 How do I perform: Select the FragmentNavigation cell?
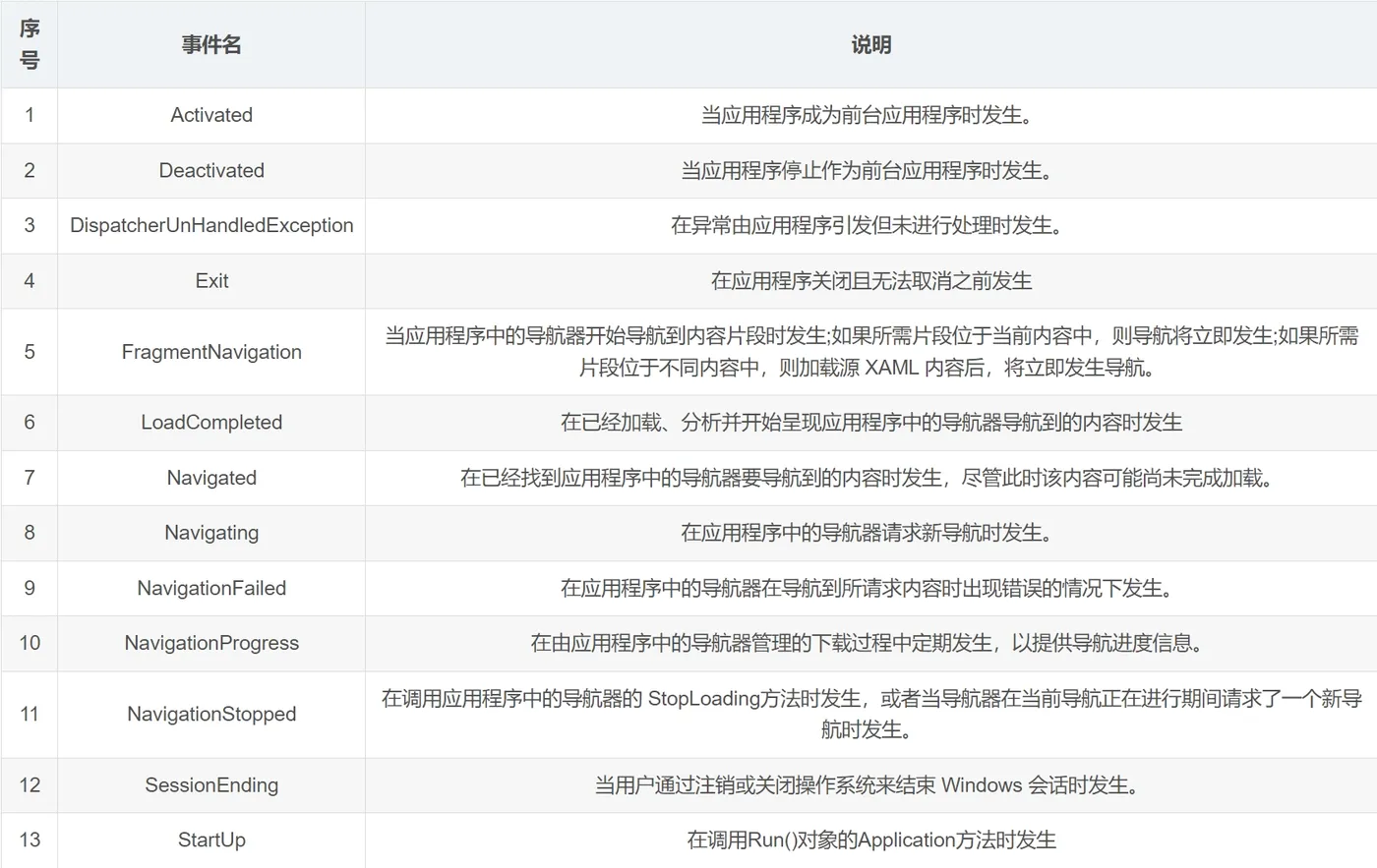click(x=211, y=352)
